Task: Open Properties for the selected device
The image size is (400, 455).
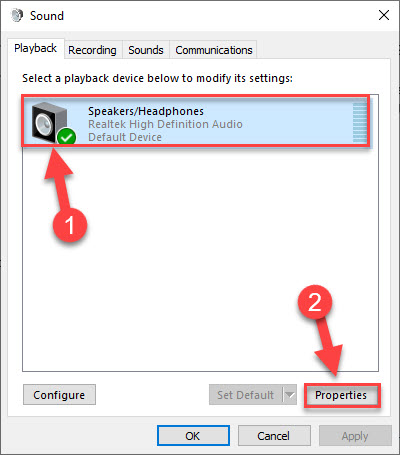Action: click(x=341, y=395)
